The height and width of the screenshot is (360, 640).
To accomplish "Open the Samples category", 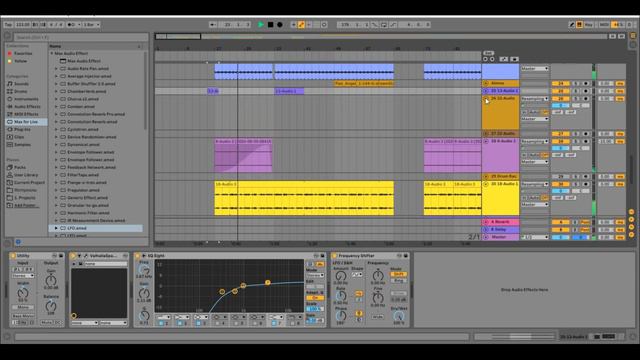I will 22,144.
